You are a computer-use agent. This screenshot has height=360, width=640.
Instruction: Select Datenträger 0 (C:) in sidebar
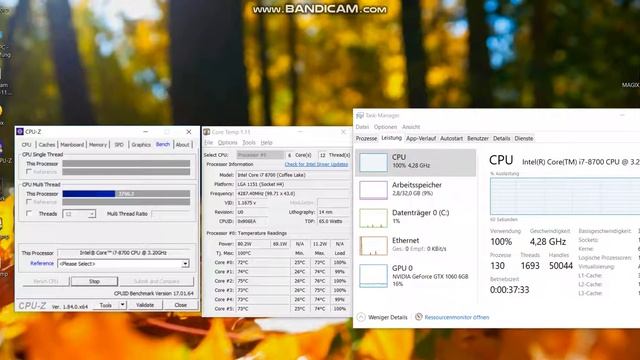(416, 218)
